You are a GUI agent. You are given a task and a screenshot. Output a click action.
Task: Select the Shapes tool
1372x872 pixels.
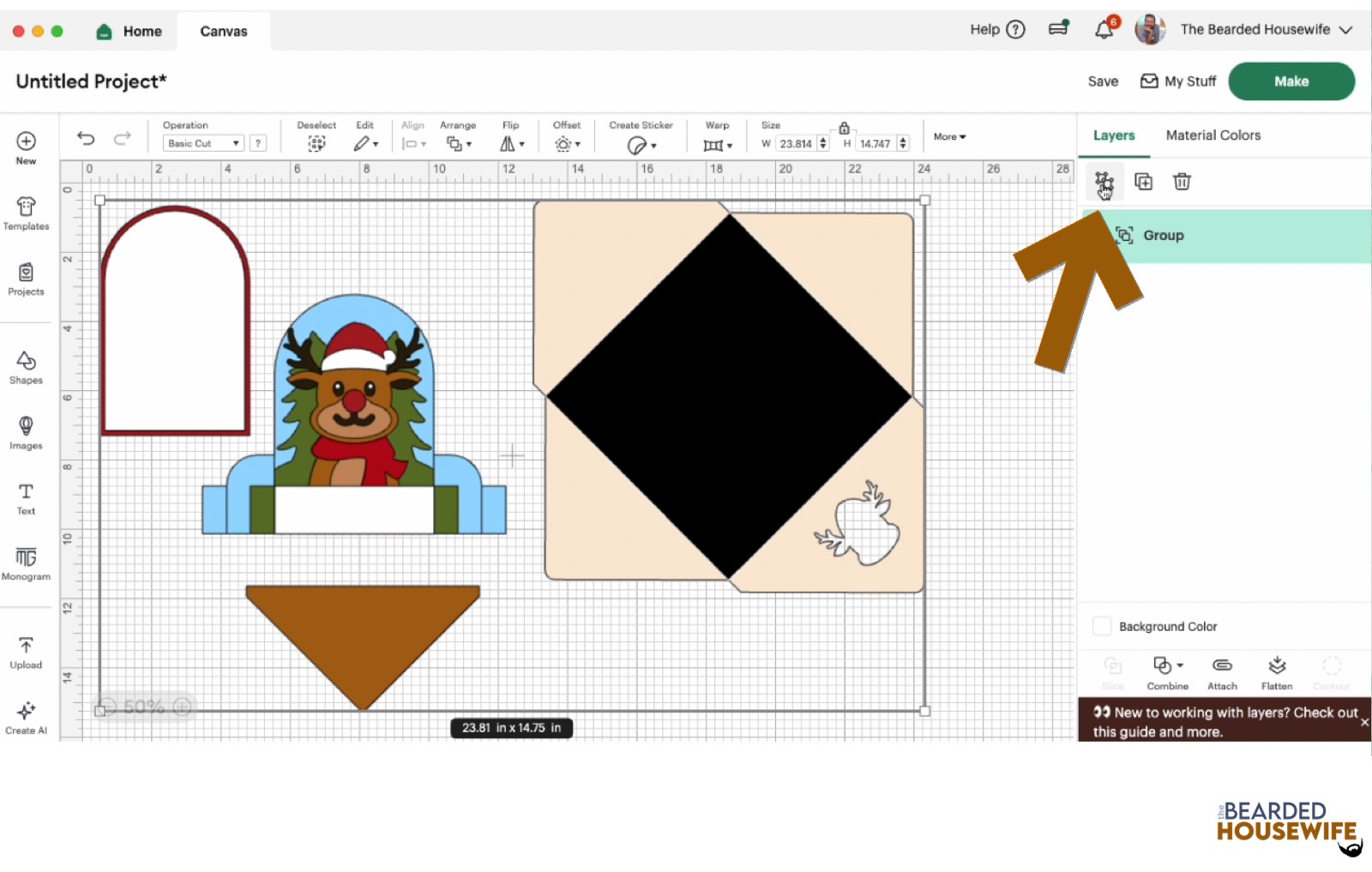click(26, 367)
